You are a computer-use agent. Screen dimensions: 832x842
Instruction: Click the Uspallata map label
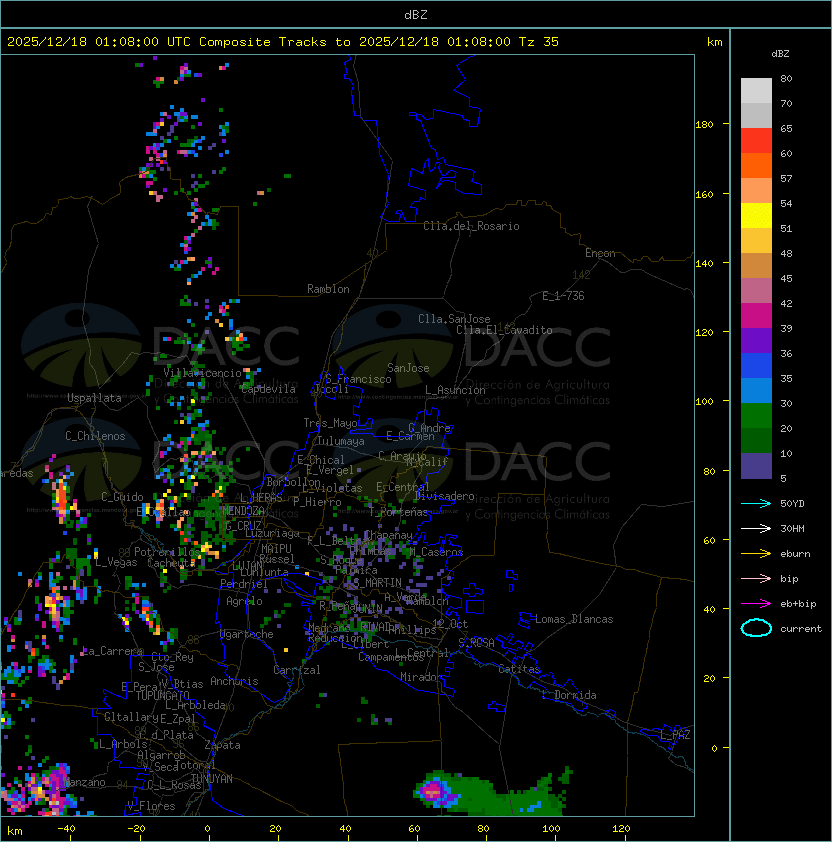95,398
